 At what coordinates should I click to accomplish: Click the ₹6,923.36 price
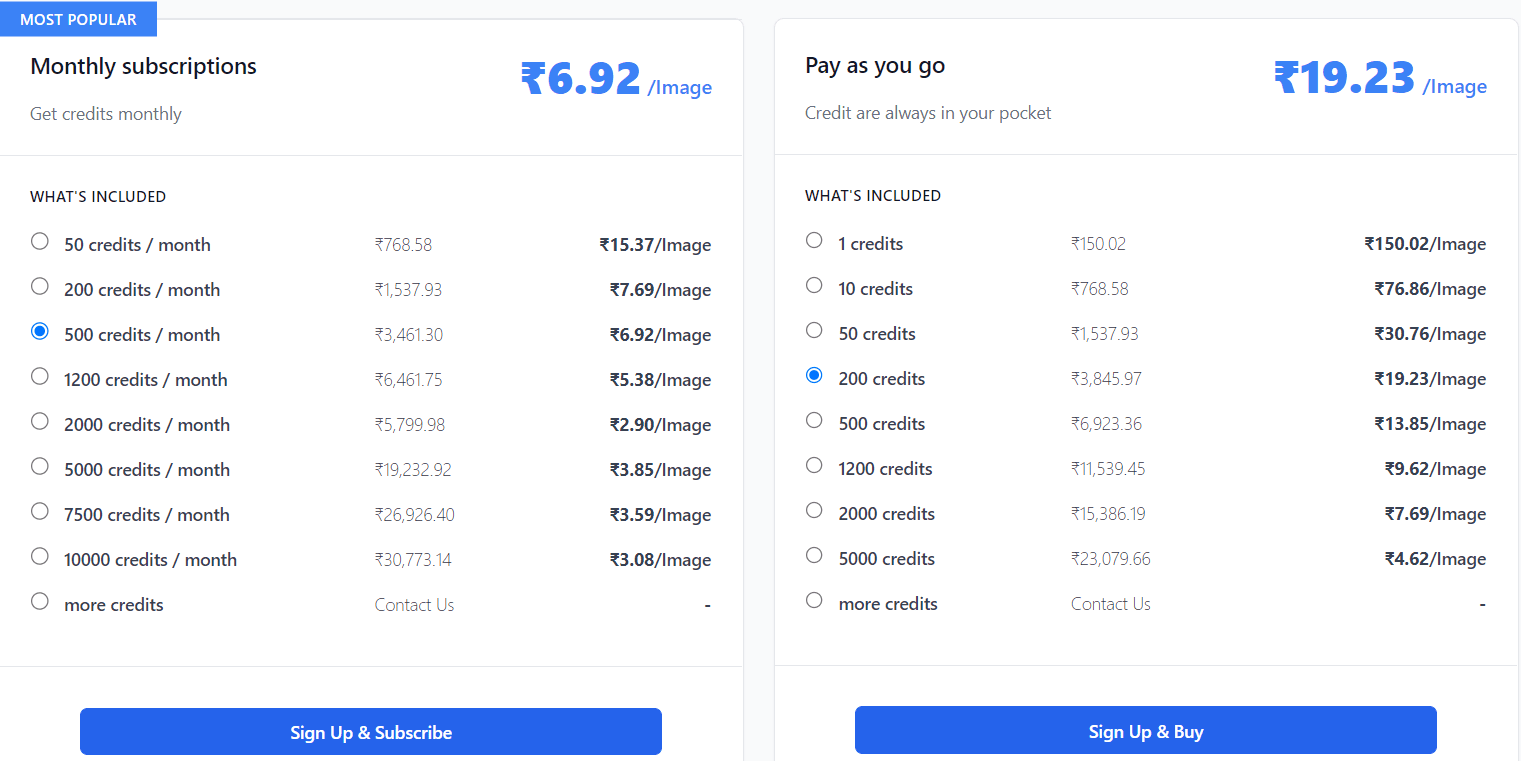[1106, 424]
